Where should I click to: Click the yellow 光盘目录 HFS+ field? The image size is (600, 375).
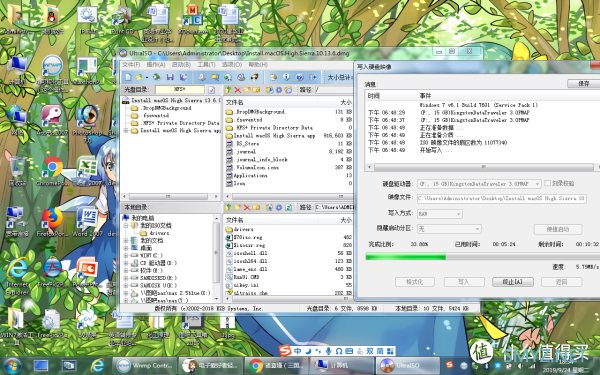coord(180,90)
